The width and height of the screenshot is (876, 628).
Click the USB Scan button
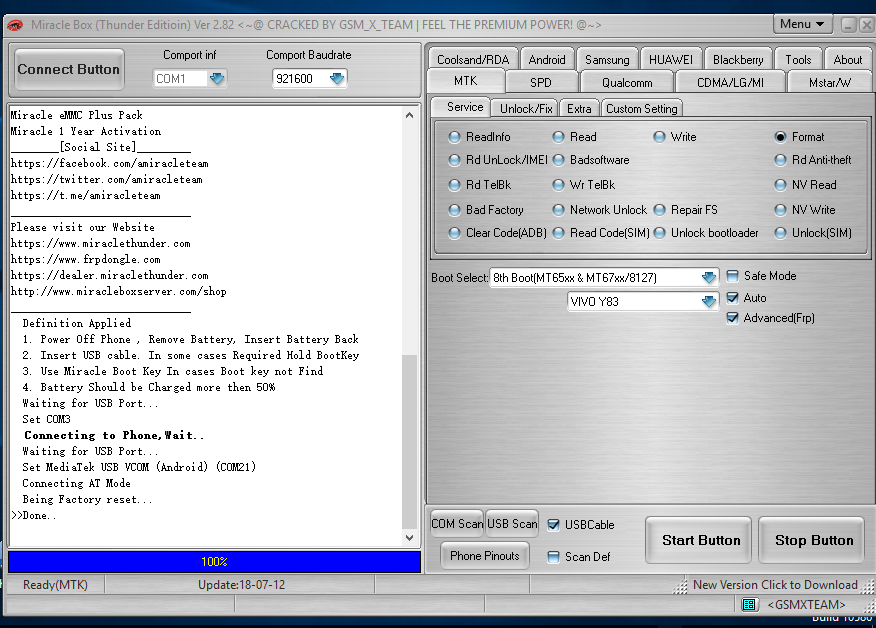[x=512, y=524]
